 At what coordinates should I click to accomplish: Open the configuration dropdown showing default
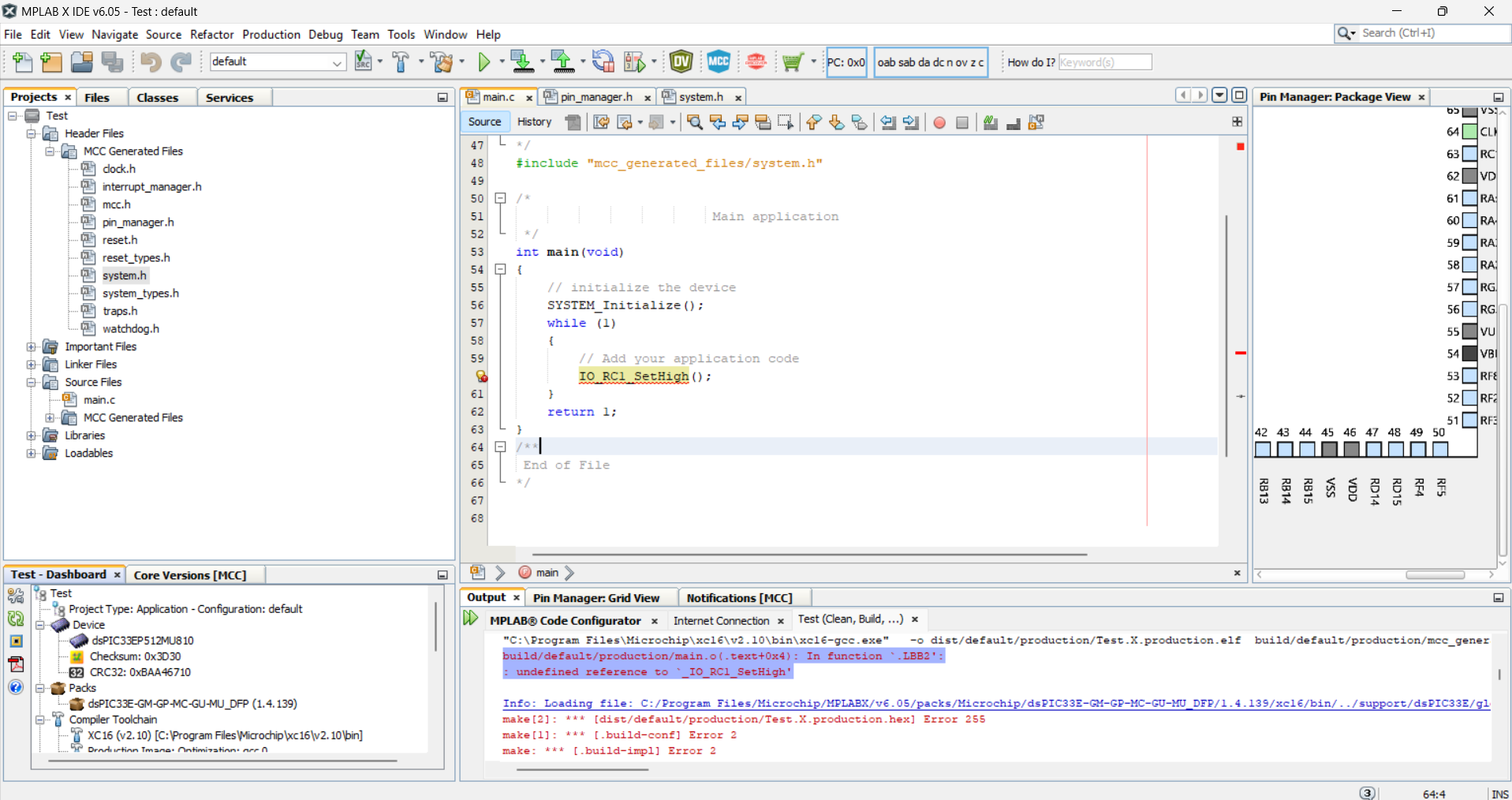pos(278,62)
